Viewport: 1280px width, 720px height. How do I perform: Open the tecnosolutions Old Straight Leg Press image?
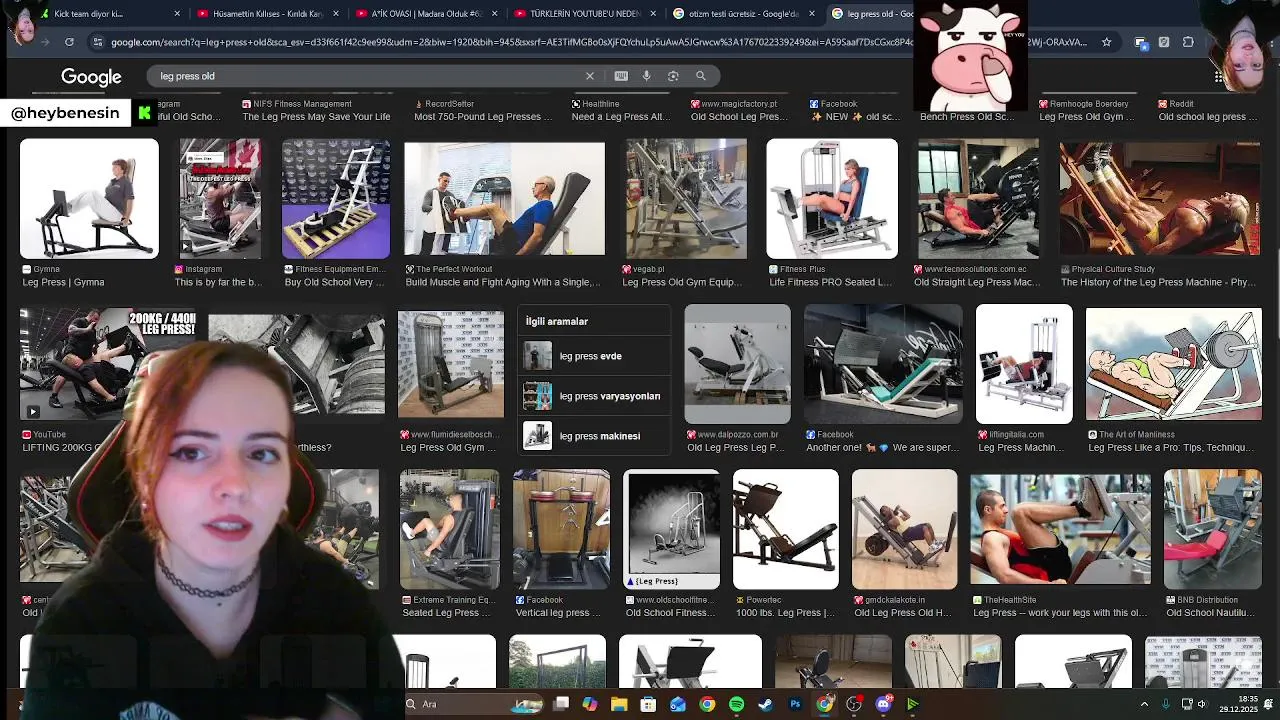[x=978, y=199]
